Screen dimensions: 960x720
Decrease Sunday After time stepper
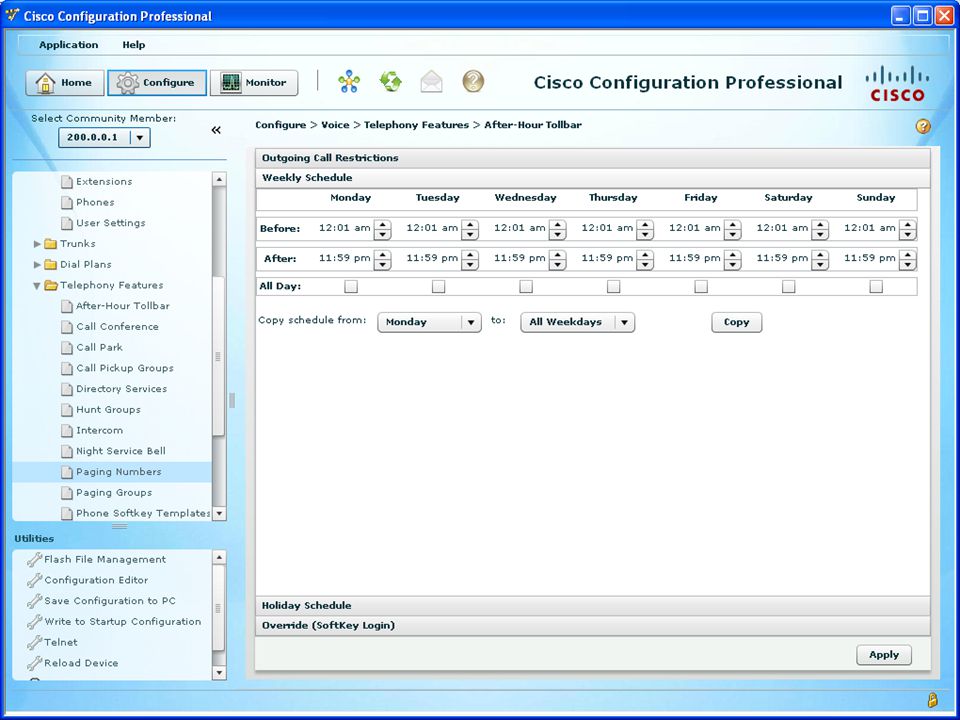tap(908, 265)
